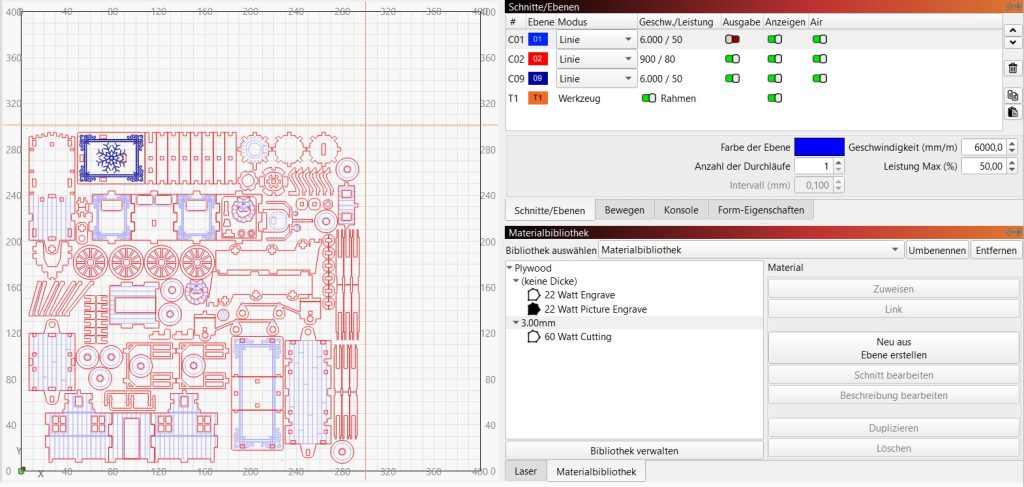Enable Ausgabe output for layer C01
1024x487 pixels.
732,39
